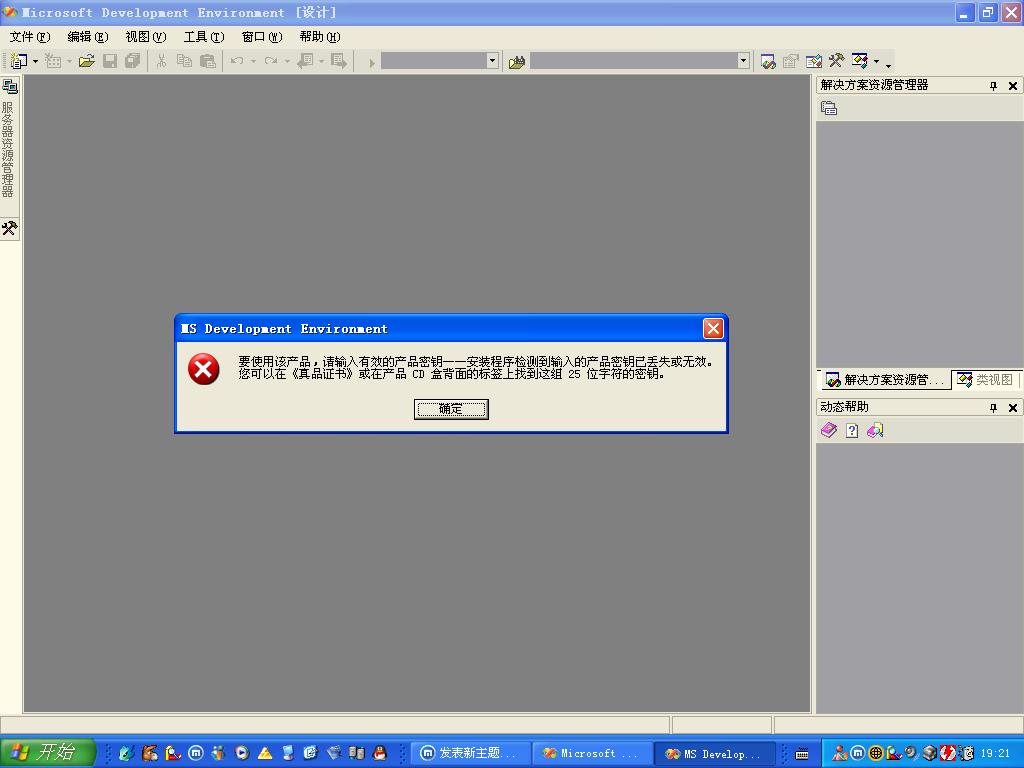Click the Redo arrow icon
The height and width of the screenshot is (768, 1024).
coord(270,61)
